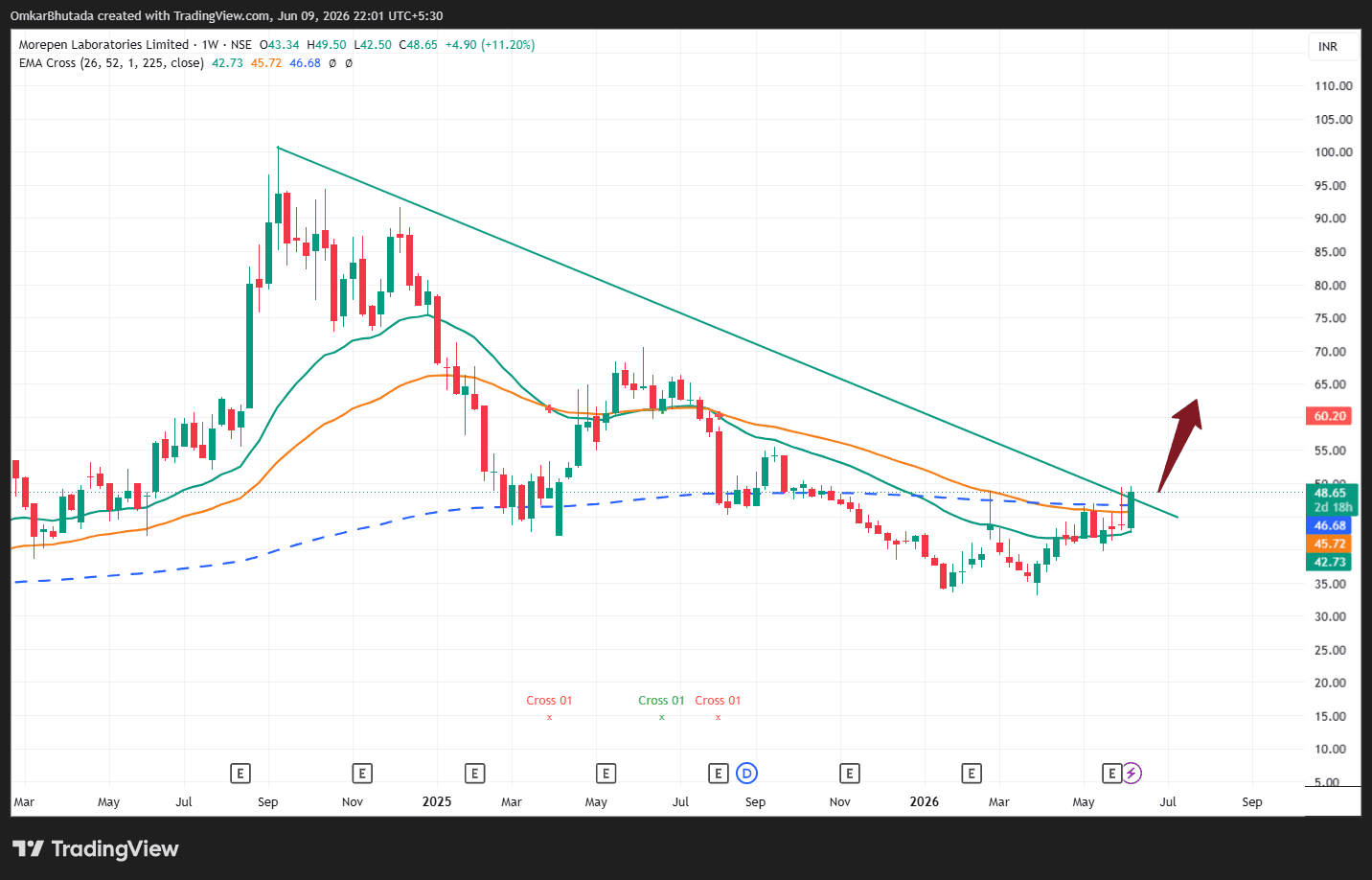Viewport: 1372px width, 880px height.
Task: Click the earnings 'E' marker before Sep 2024
Action: pos(240,773)
